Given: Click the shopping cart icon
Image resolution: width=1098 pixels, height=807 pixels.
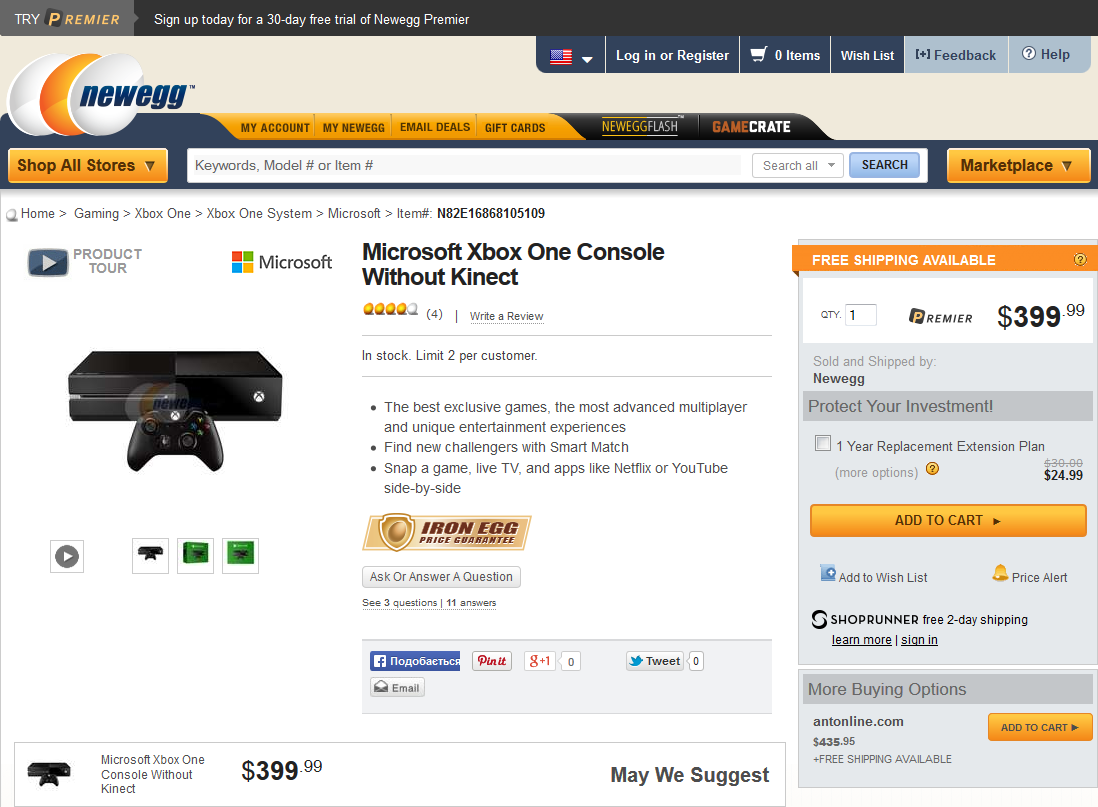Looking at the screenshot, I should click(x=758, y=55).
